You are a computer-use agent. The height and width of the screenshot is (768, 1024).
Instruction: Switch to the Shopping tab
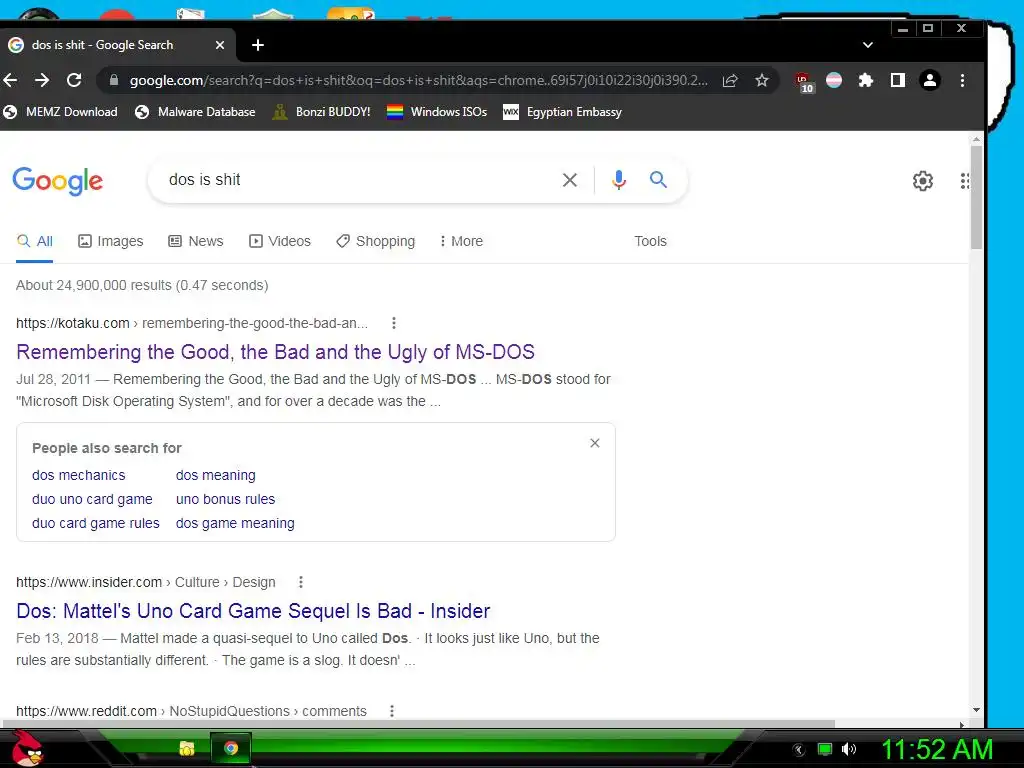tap(376, 241)
